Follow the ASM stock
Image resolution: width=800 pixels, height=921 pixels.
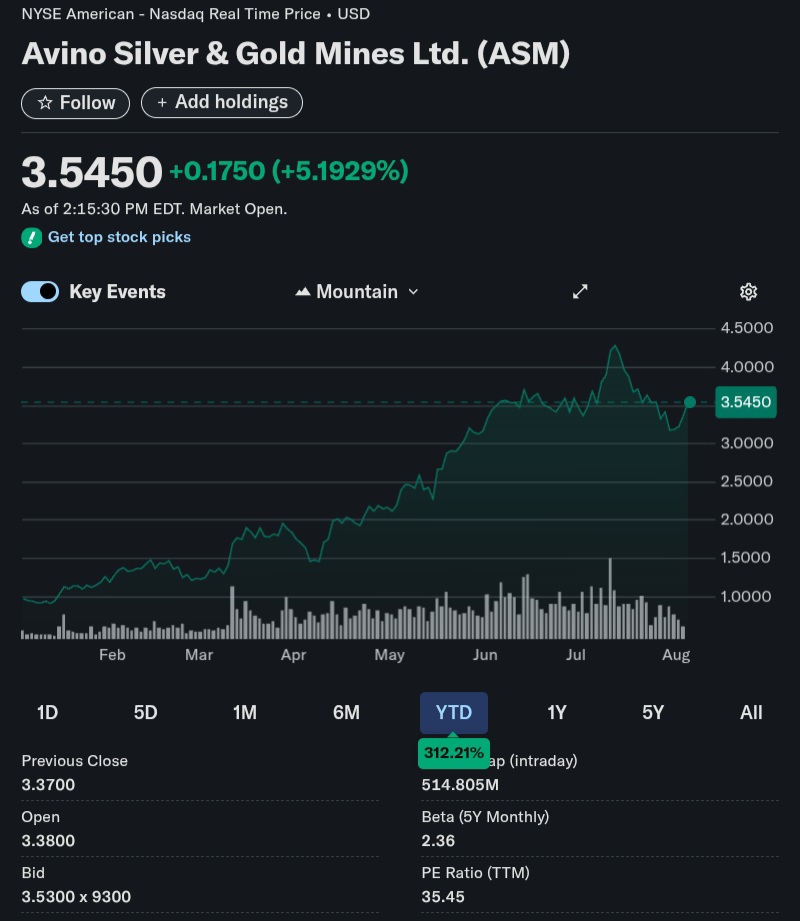(75, 103)
